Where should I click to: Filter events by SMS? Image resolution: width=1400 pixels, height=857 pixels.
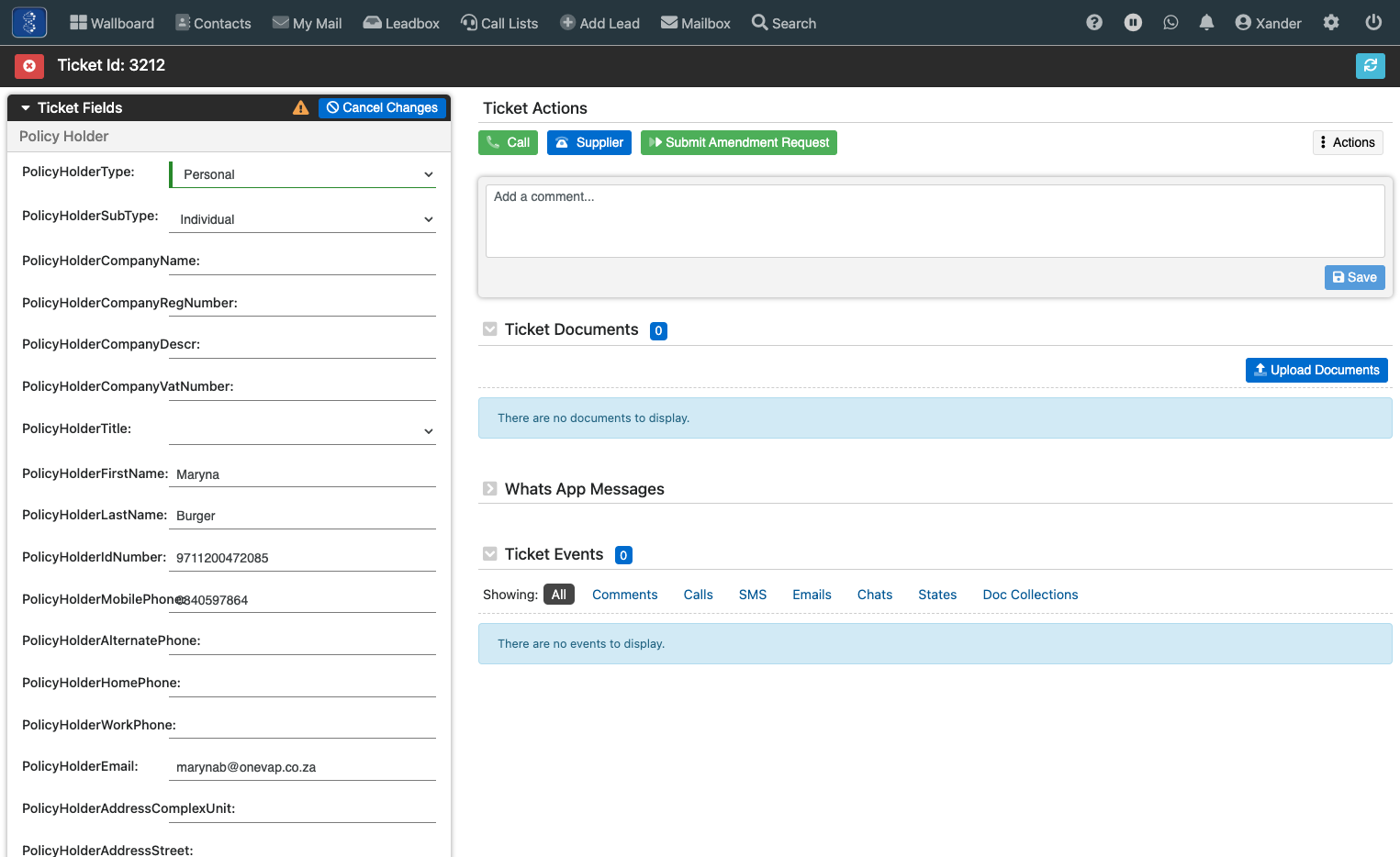point(753,595)
